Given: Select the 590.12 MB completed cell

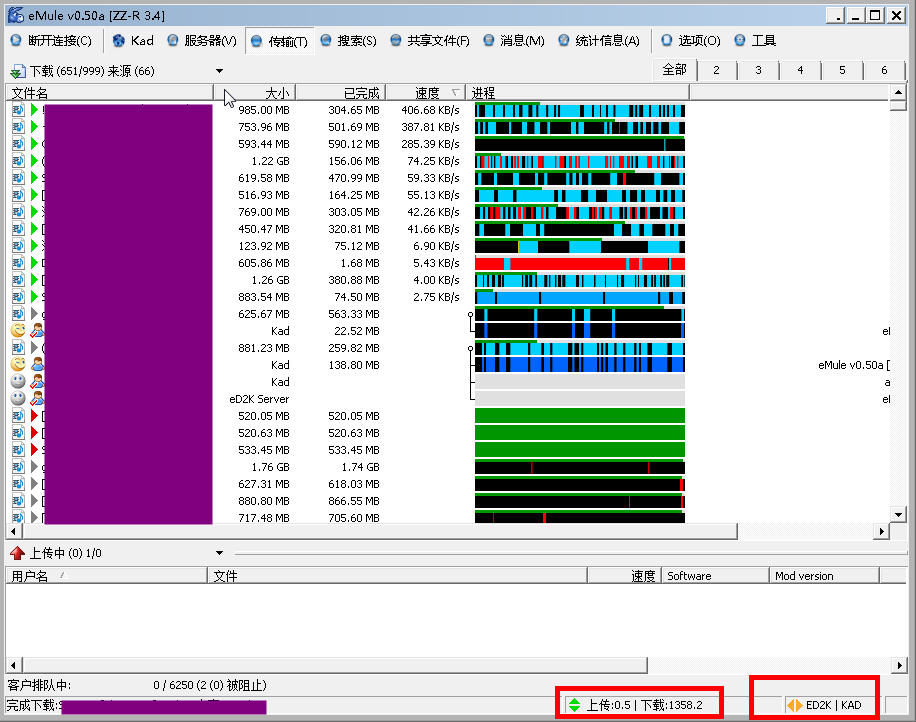Looking at the screenshot, I should pos(353,144).
